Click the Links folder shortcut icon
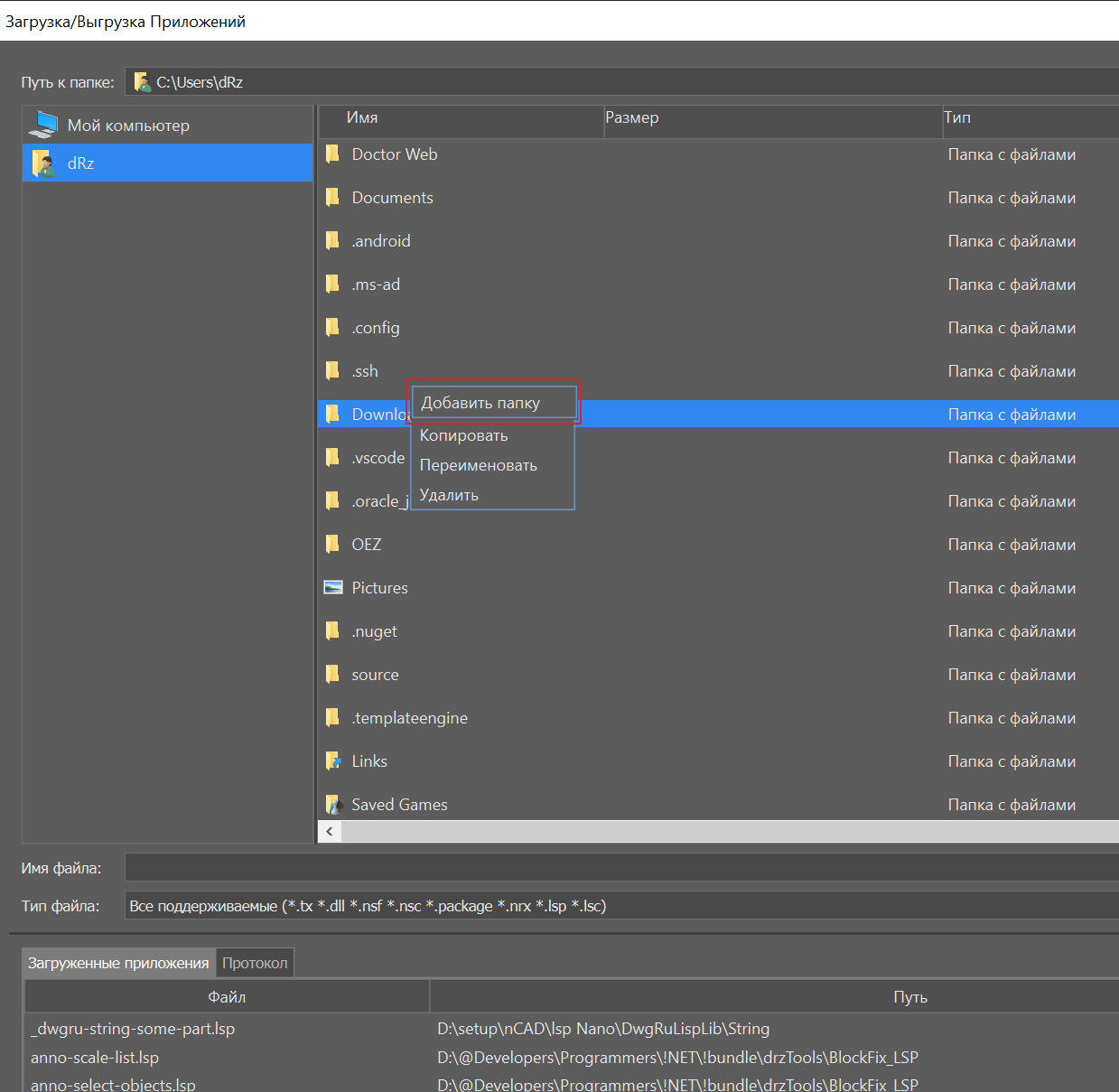 (333, 761)
